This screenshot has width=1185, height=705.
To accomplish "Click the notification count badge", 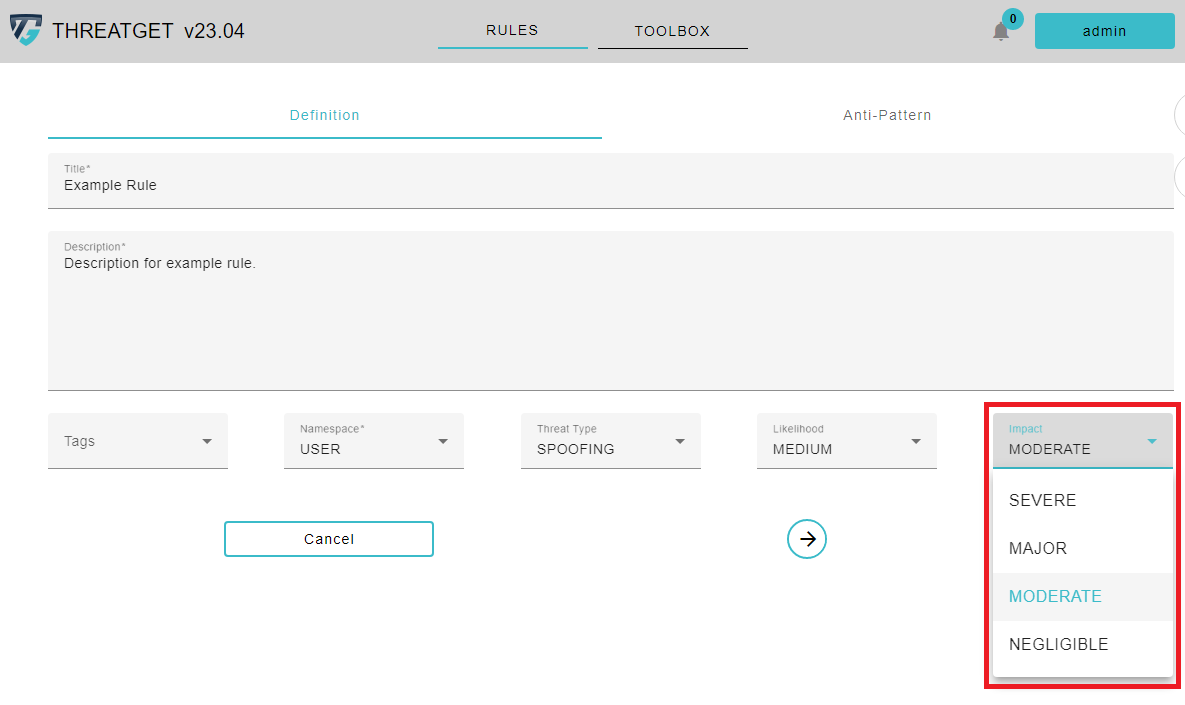I will pyautogui.click(x=1013, y=18).
